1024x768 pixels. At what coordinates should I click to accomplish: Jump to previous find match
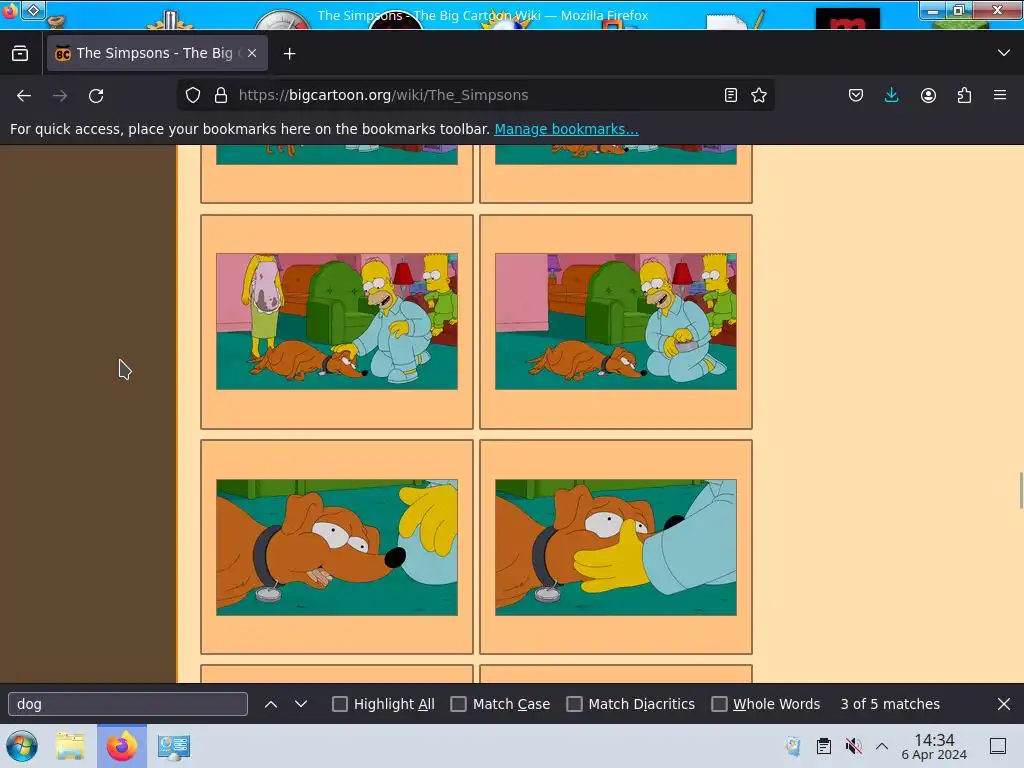click(x=271, y=704)
